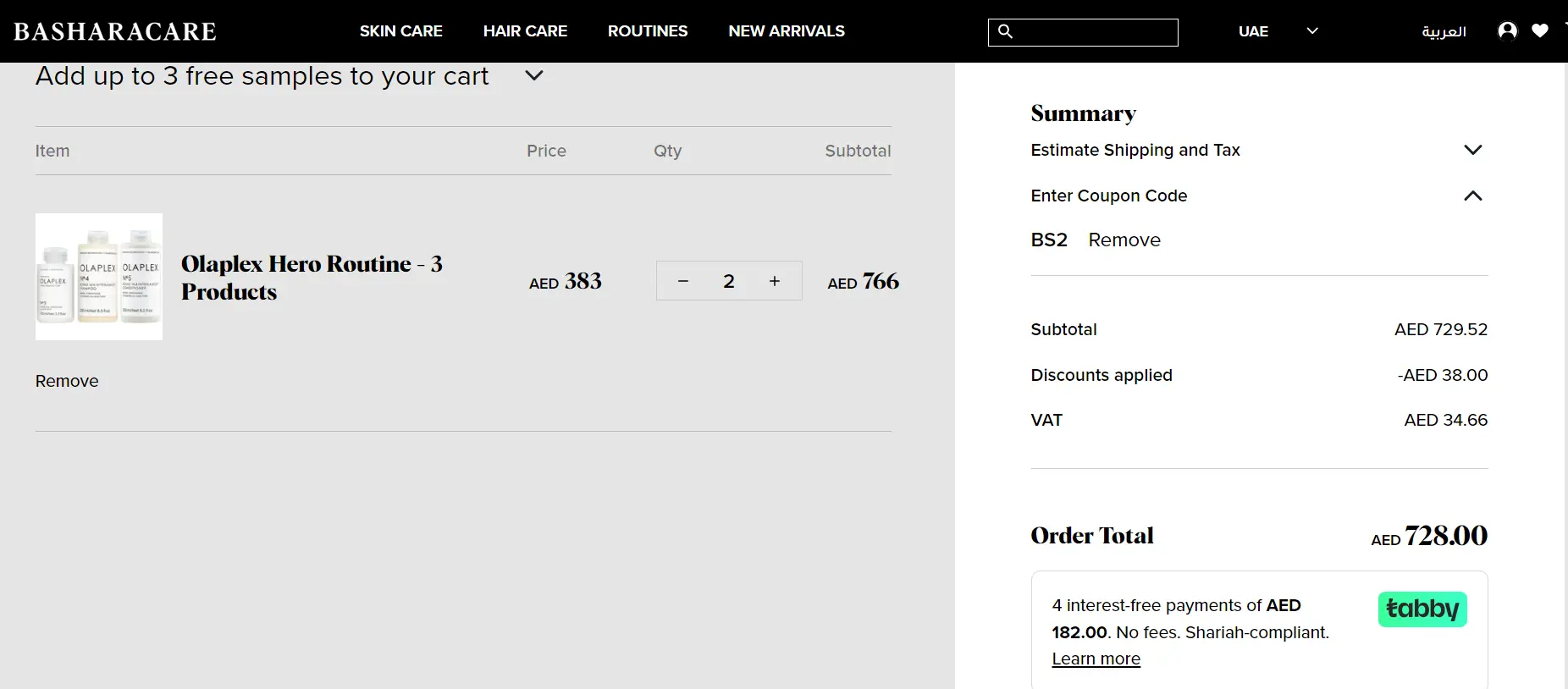Remove the BS2 coupon code
The width and height of the screenshot is (1568, 689).
pos(1124,240)
